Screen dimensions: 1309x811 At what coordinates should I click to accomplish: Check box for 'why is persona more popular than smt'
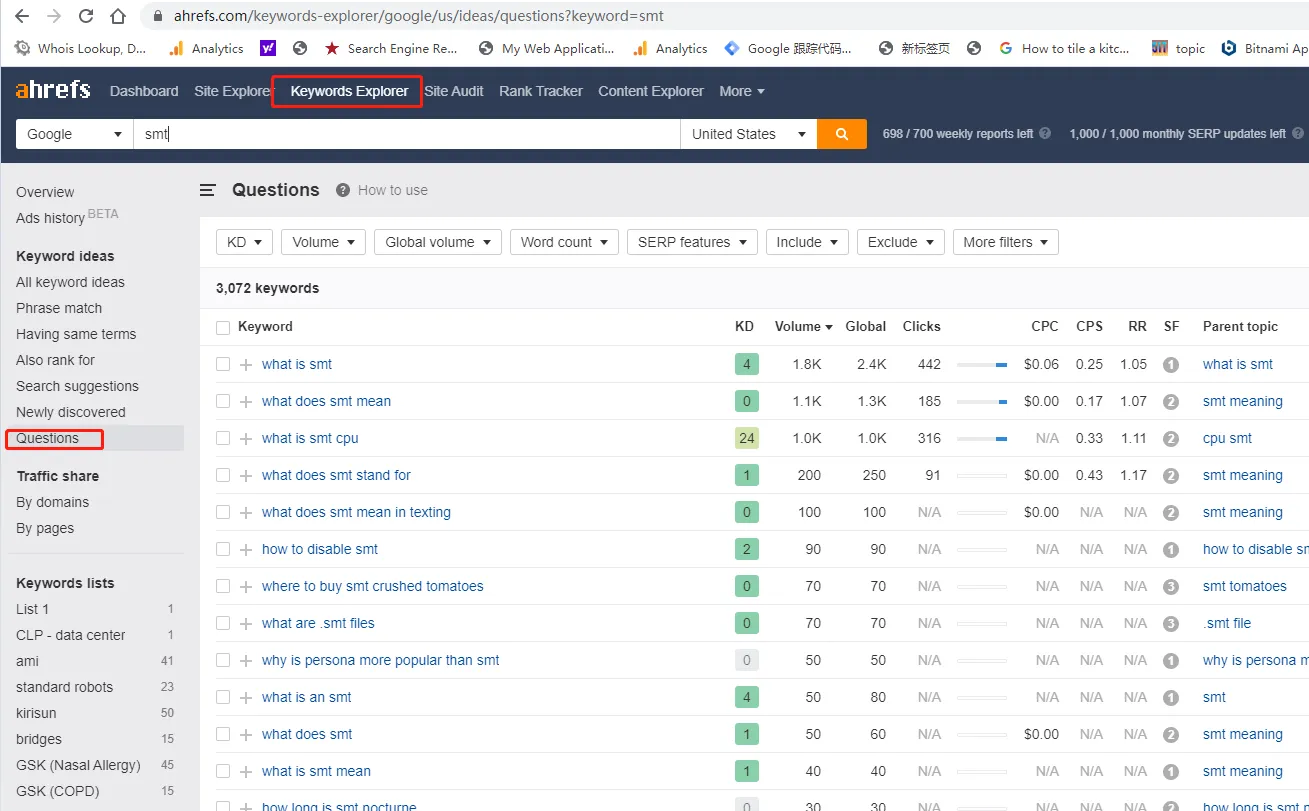tap(223, 660)
